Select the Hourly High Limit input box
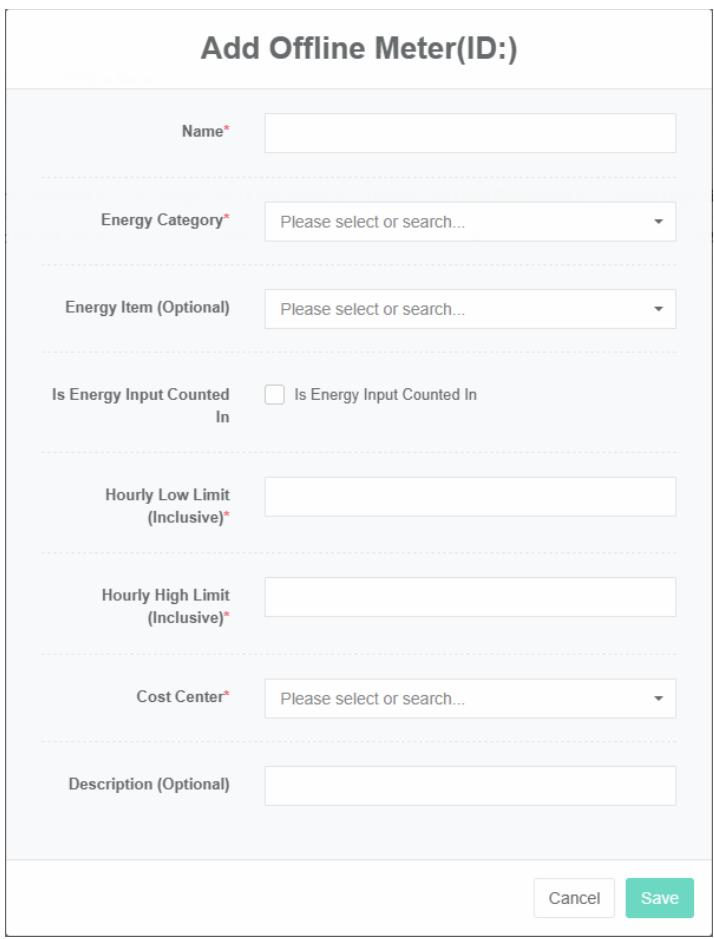 pos(470,597)
